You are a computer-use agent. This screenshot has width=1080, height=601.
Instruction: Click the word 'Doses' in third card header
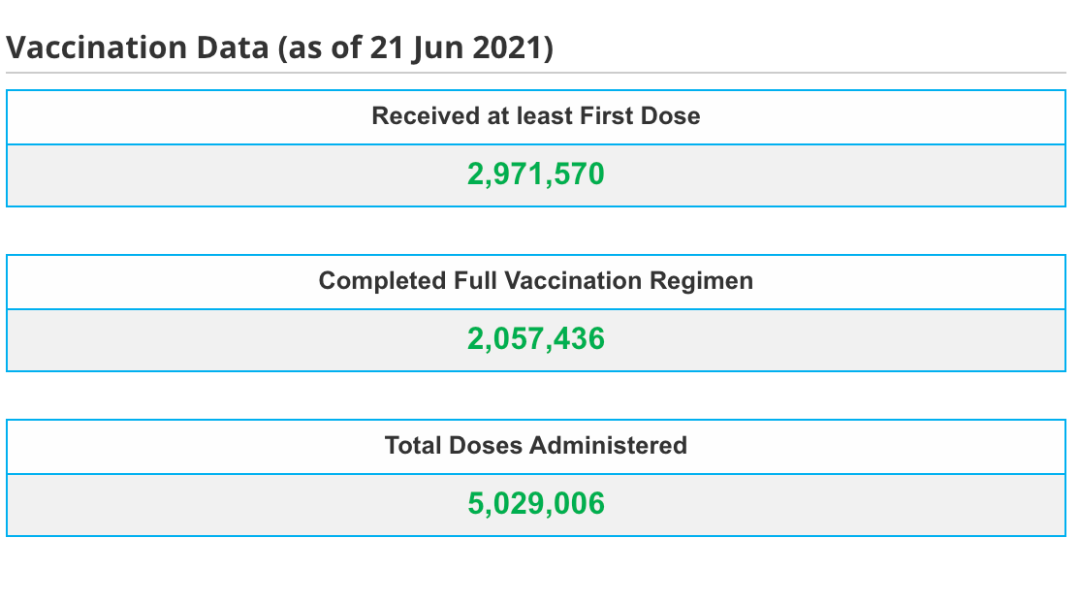click(486, 445)
